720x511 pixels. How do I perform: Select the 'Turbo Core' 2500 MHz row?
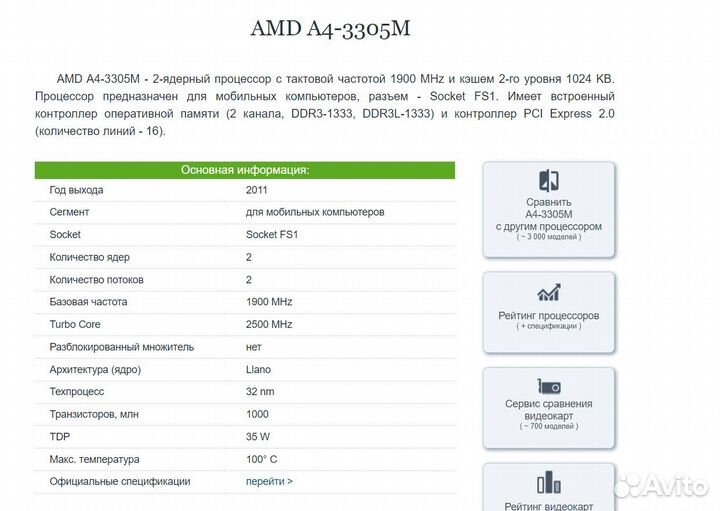click(x=245, y=324)
